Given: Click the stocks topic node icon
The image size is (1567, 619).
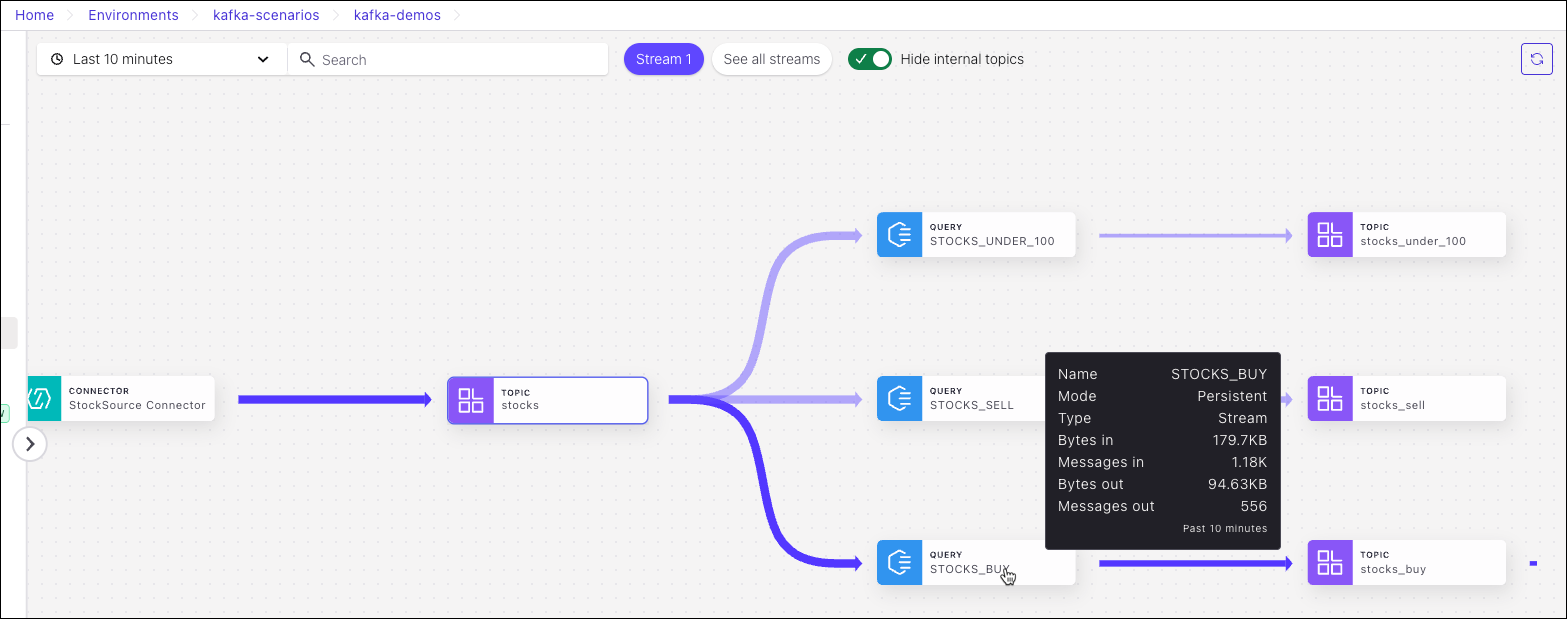Looking at the screenshot, I should tap(470, 400).
